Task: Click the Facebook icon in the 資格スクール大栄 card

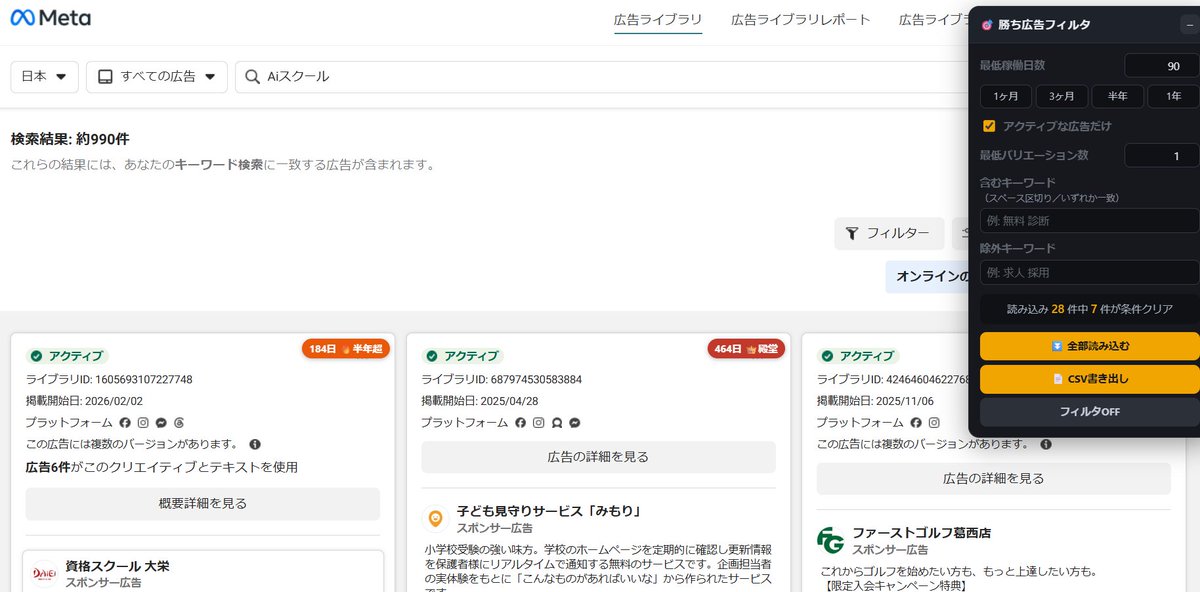Action: (125, 423)
